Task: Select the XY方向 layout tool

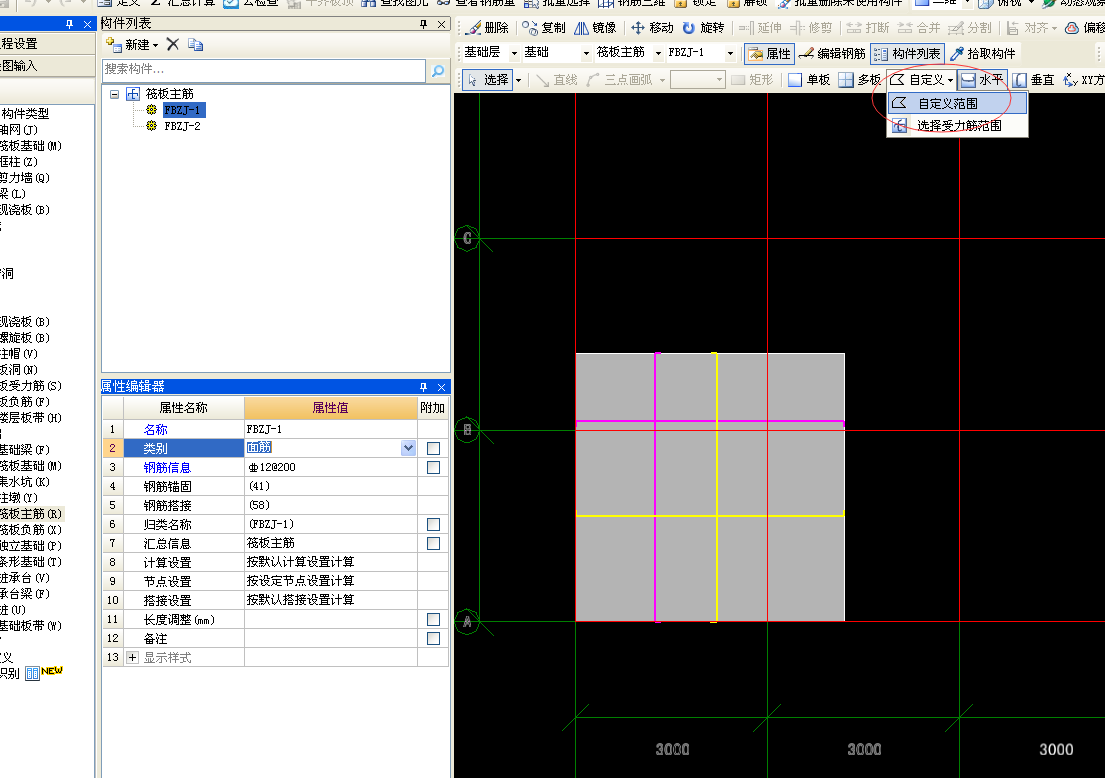Action: 1084,80
